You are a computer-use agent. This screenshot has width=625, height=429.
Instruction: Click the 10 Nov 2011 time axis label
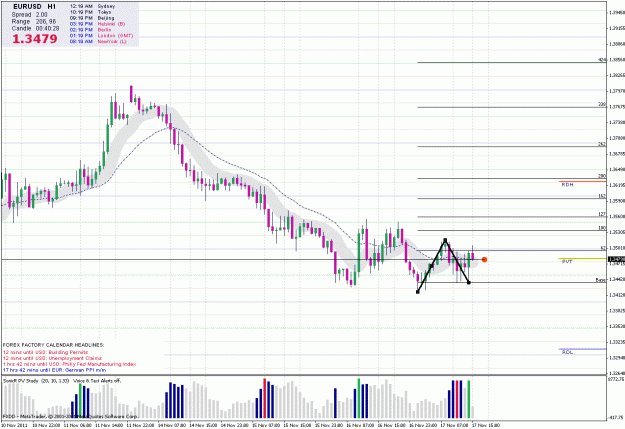click(14, 425)
